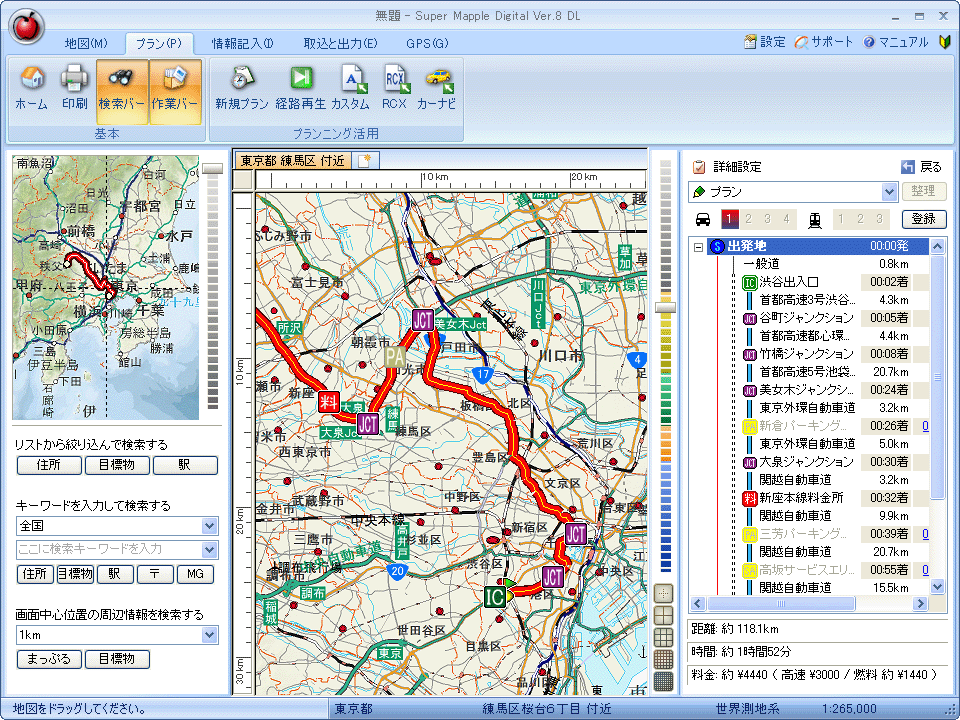Image resolution: width=960 pixels, height=720 pixels.
Task: Click the 登録 register button
Action: pos(924,219)
